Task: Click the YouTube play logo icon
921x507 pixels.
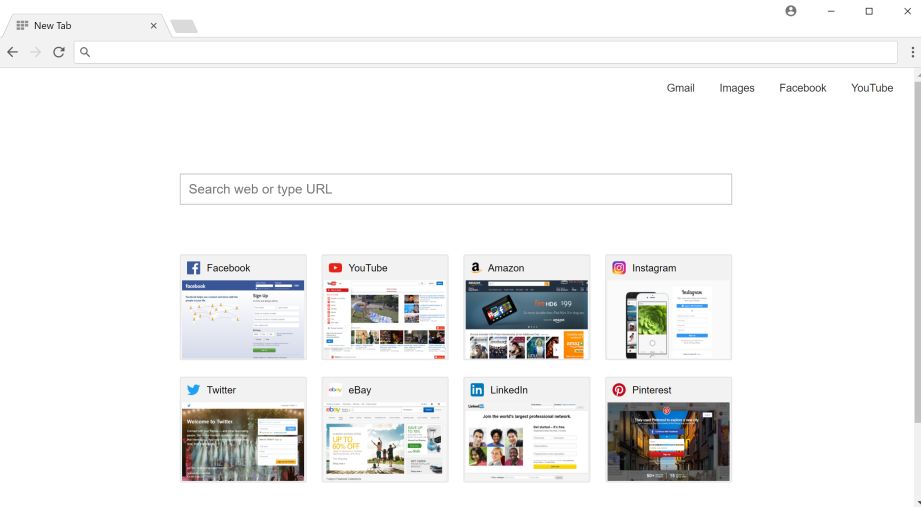Action: (x=335, y=268)
